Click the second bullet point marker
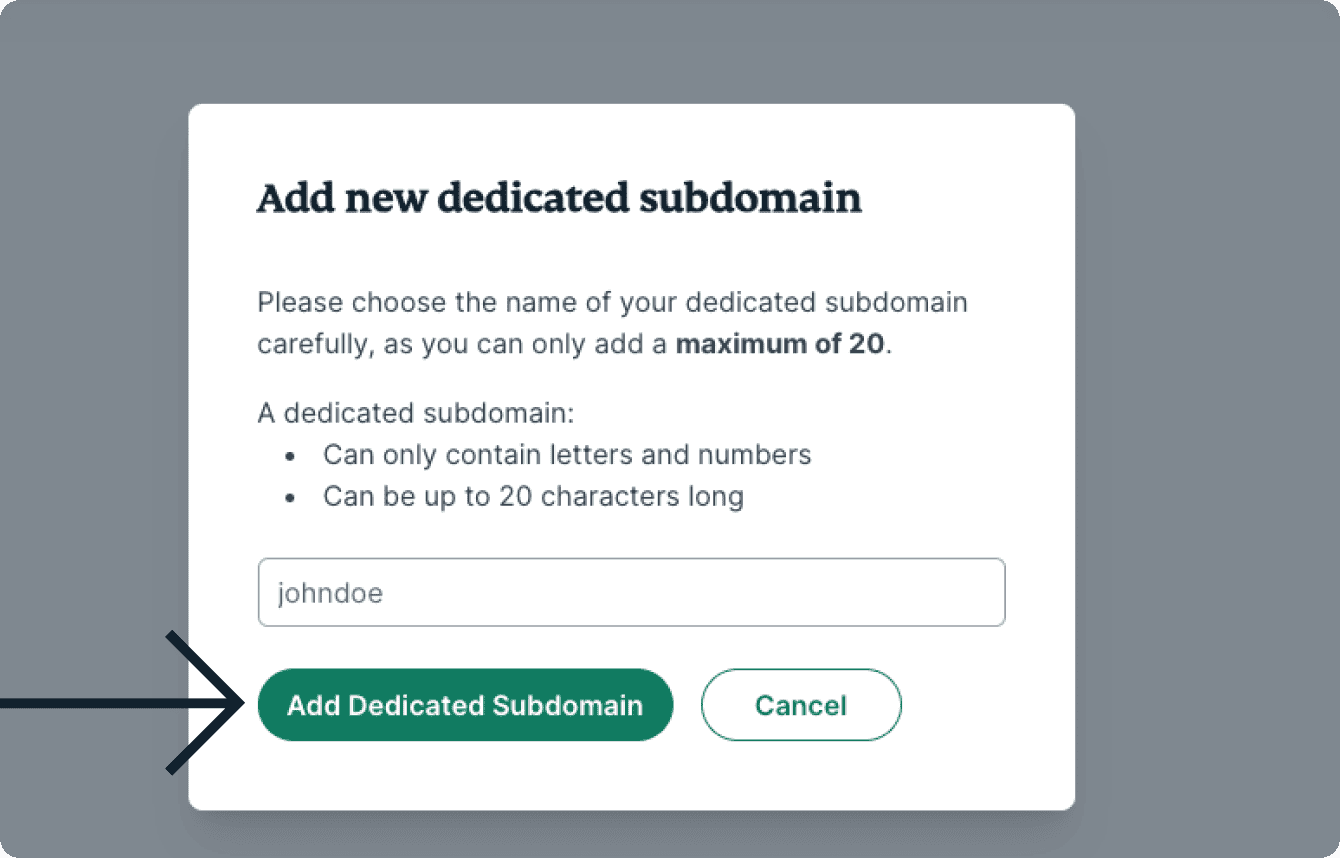Image resolution: width=1340 pixels, height=858 pixels. click(290, 497)
